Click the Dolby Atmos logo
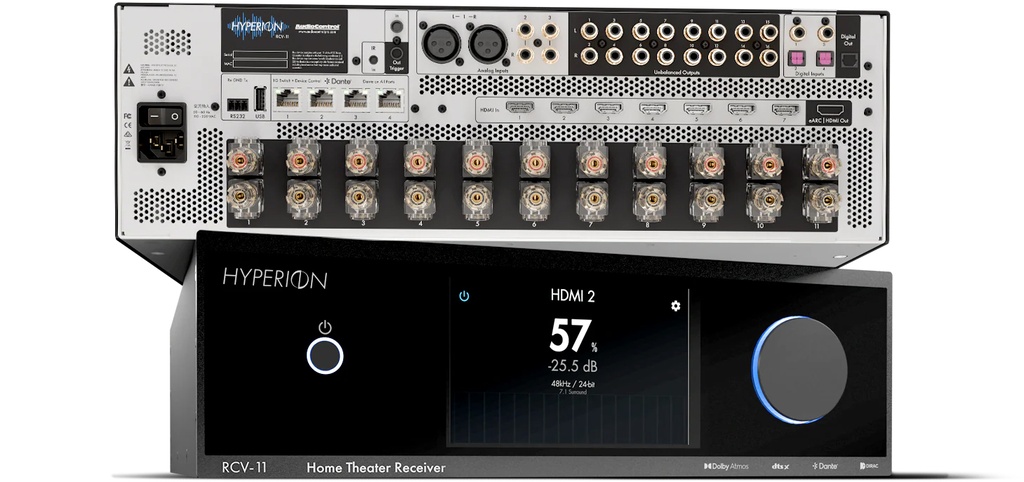The image size is (1024, 482). (726, 466)
